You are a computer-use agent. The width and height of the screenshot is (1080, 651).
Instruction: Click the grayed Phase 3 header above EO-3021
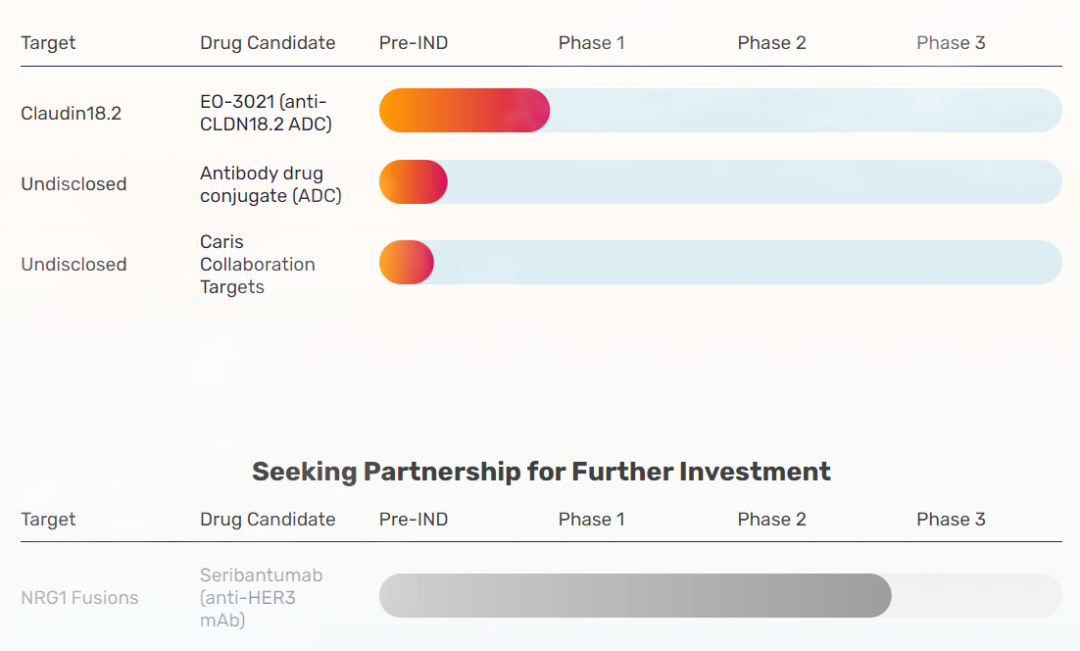pyautogui.click(x=950, y=42)
